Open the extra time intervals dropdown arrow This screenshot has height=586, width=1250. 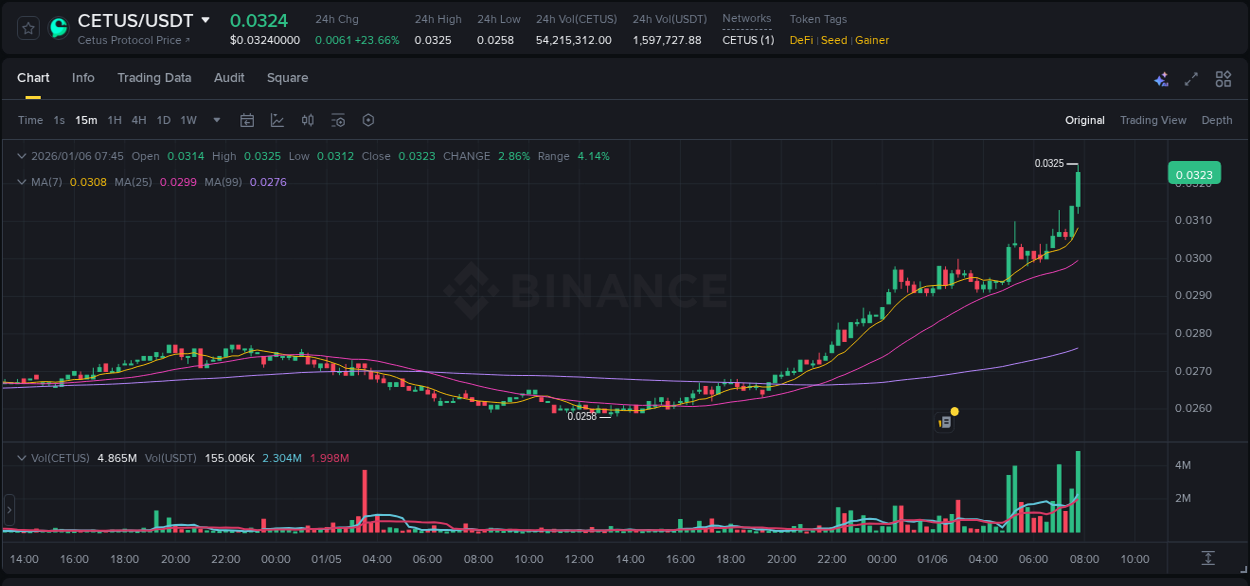(216, 120)
